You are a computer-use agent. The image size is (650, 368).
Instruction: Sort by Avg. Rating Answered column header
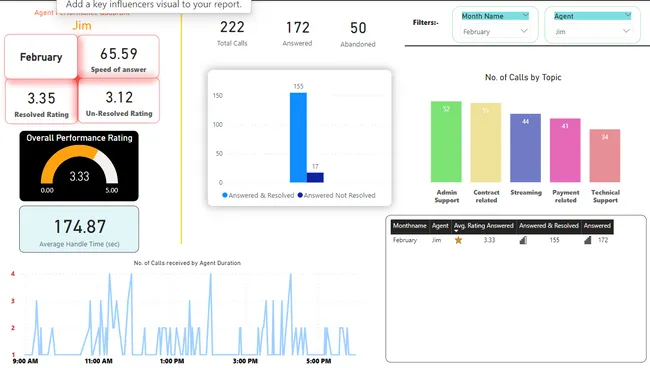pos(483,226)
